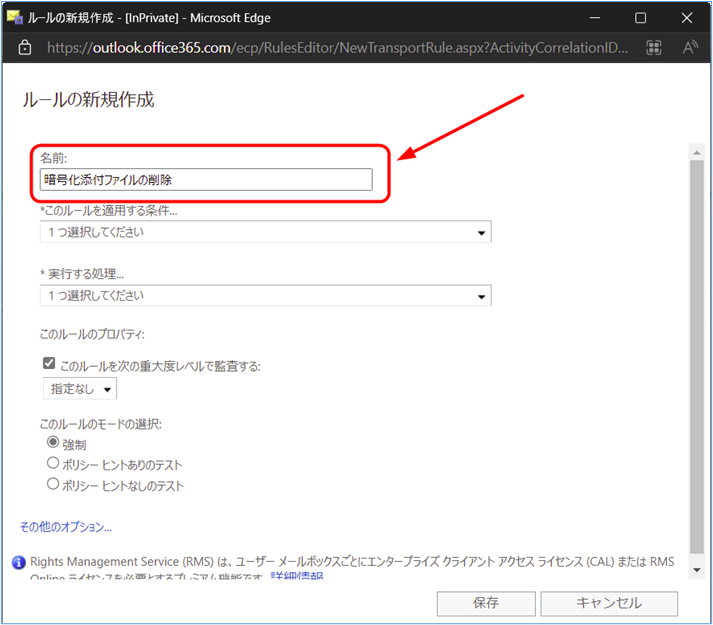This screenshot has width=713, height=625.
Task: Open the apps grid icon in address bar
Action: (x=654, y=47)
